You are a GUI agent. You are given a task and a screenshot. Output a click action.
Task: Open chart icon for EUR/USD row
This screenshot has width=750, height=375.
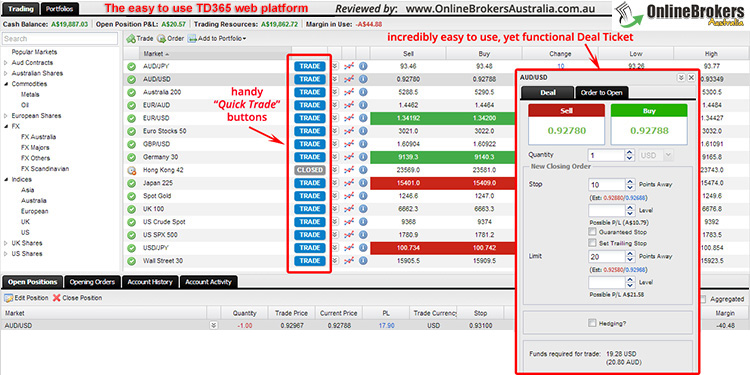click(x=349, y=118)
